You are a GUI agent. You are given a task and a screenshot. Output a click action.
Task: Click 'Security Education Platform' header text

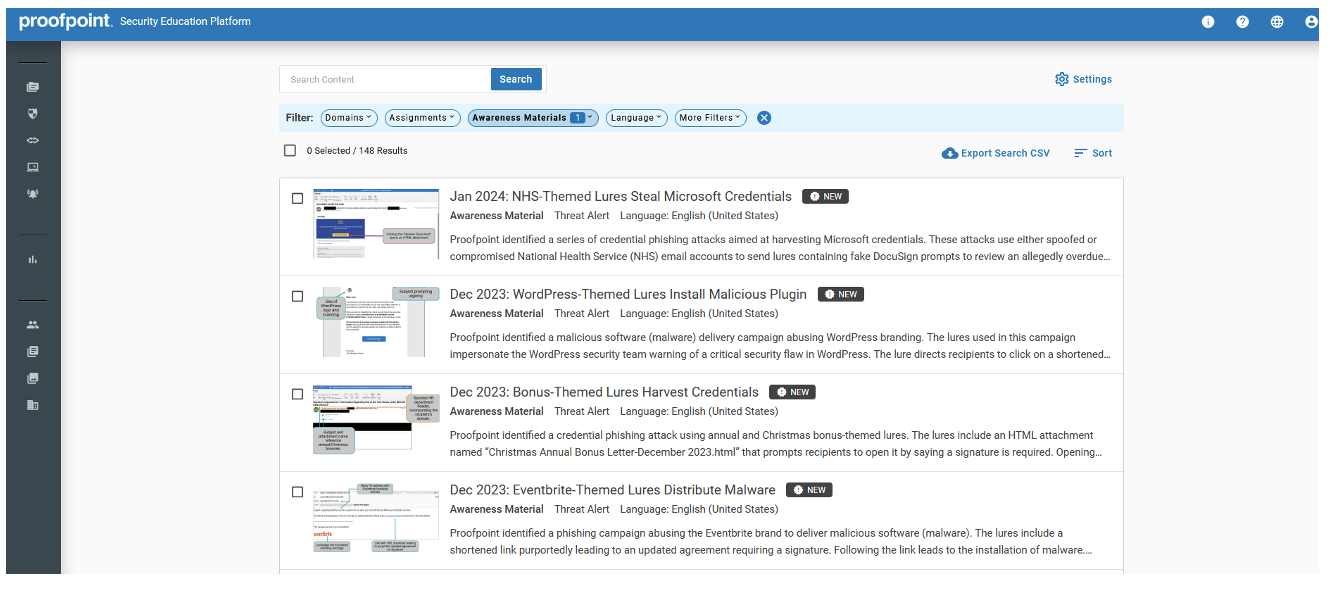[x=185, y=21]
